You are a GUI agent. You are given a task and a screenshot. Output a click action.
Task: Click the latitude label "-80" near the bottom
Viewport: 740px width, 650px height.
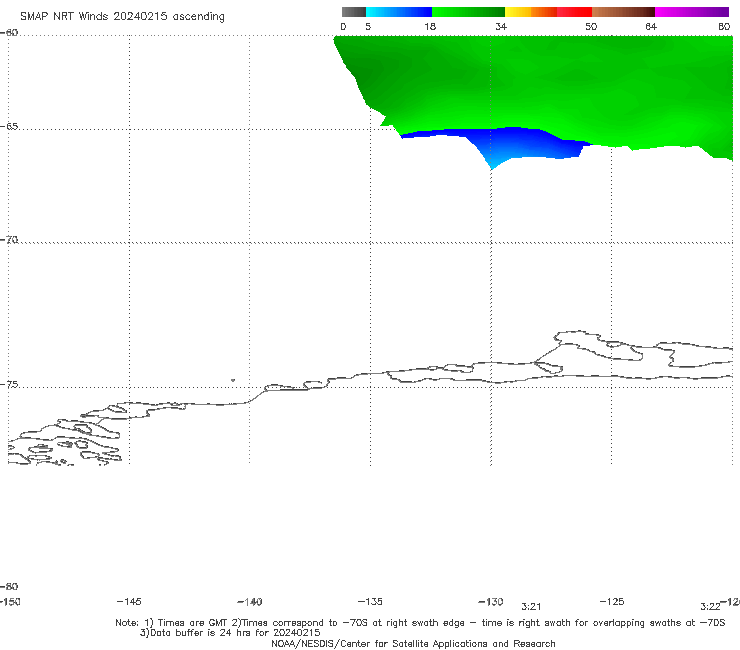pos(9,587)
